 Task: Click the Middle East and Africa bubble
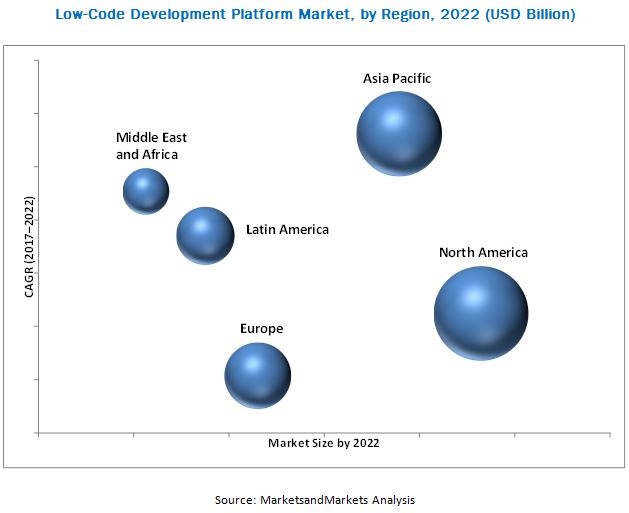click(146, 191)
